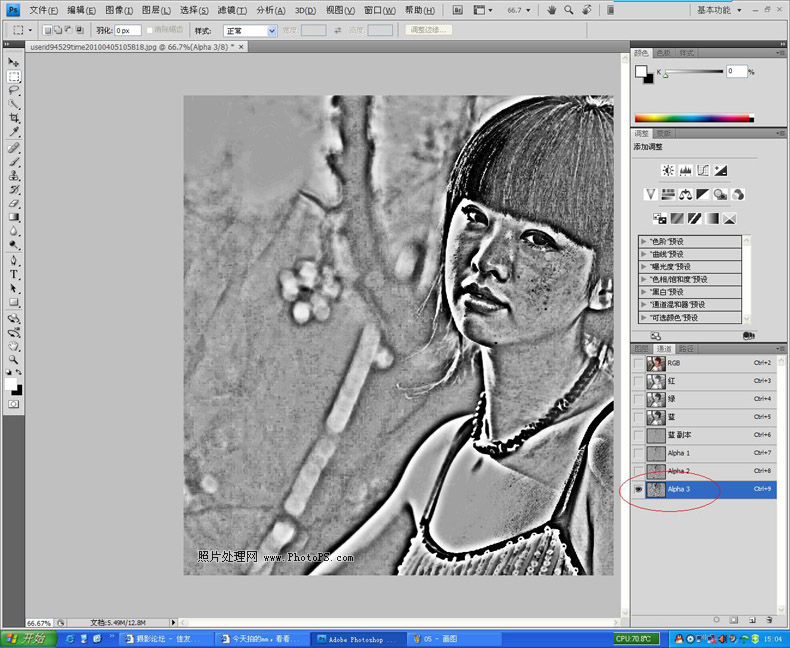Screen dimensions: 790x648
Task: Select the Clone Stamp tool
Action: coord(14,175)
